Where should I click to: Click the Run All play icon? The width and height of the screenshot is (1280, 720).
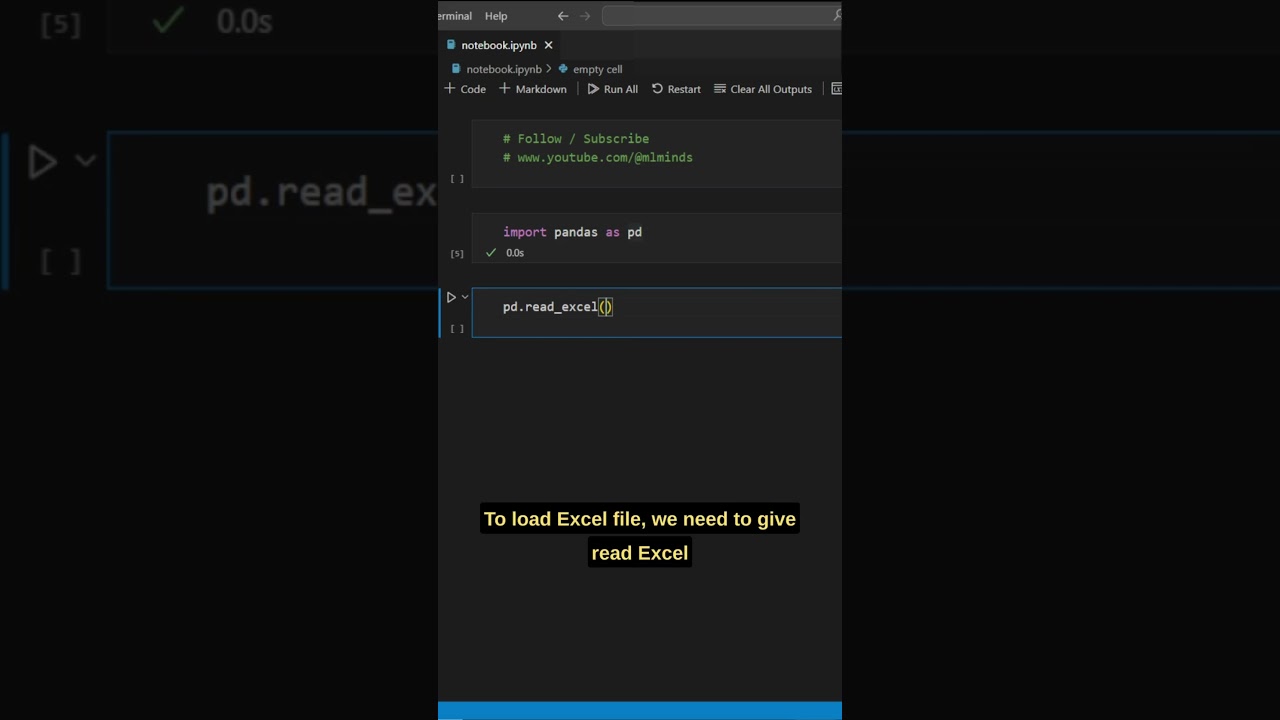593,89
